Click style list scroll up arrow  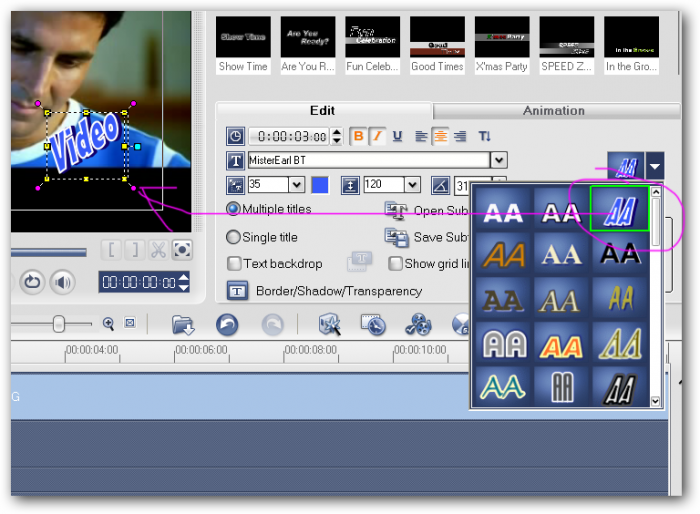(655, 192)
